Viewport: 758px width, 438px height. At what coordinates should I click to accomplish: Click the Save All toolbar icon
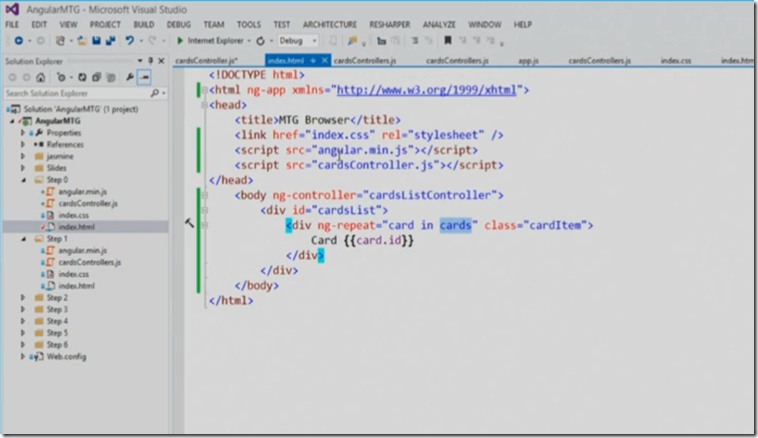point(111,41)
